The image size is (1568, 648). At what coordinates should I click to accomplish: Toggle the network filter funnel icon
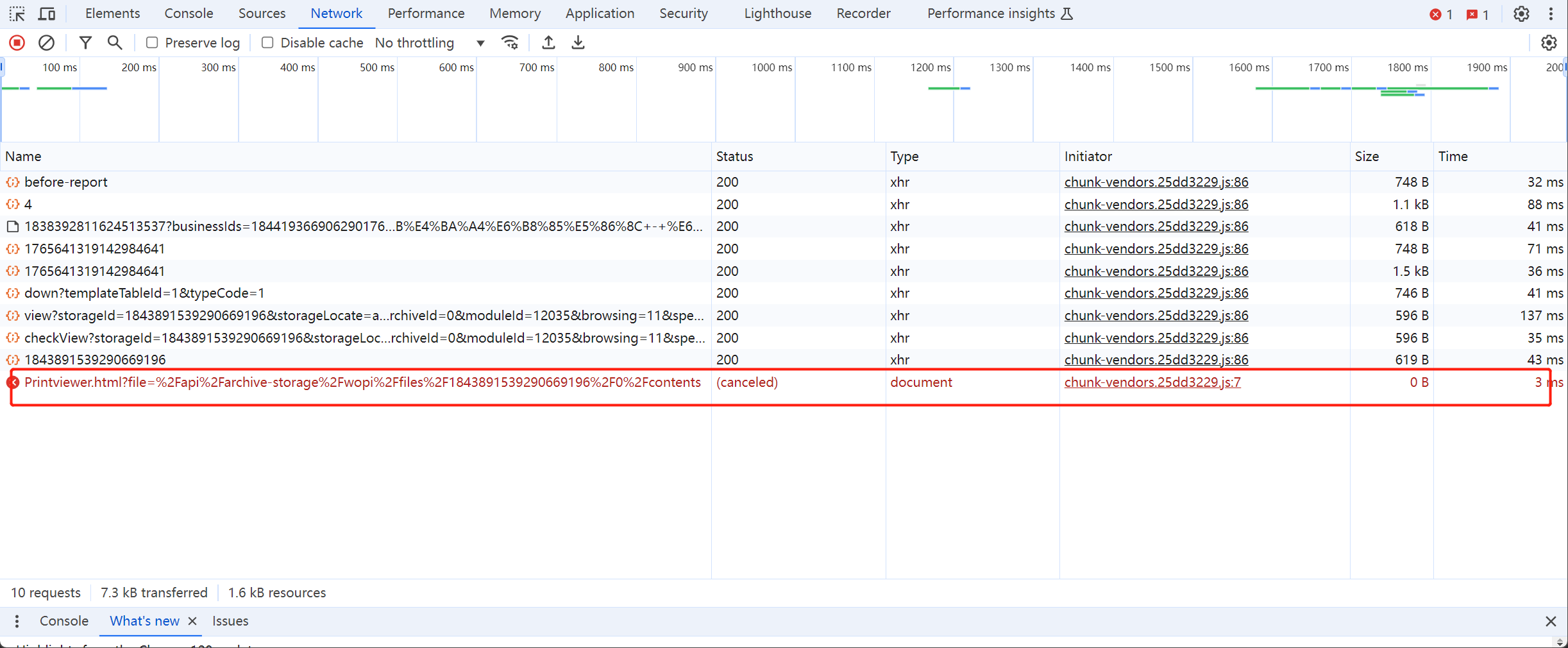85,43
